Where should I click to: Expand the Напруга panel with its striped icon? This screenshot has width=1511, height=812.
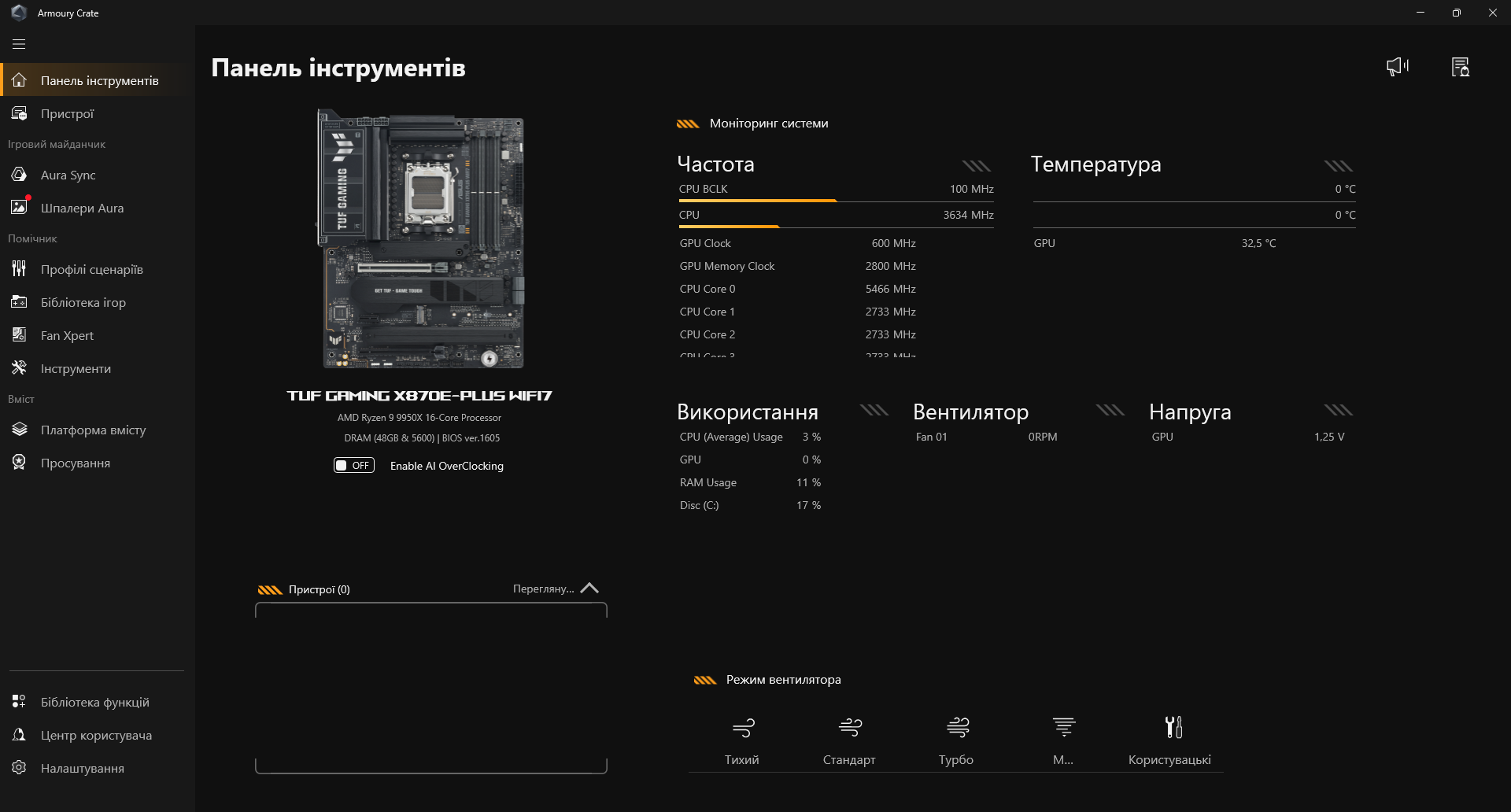coord(1339,410)
